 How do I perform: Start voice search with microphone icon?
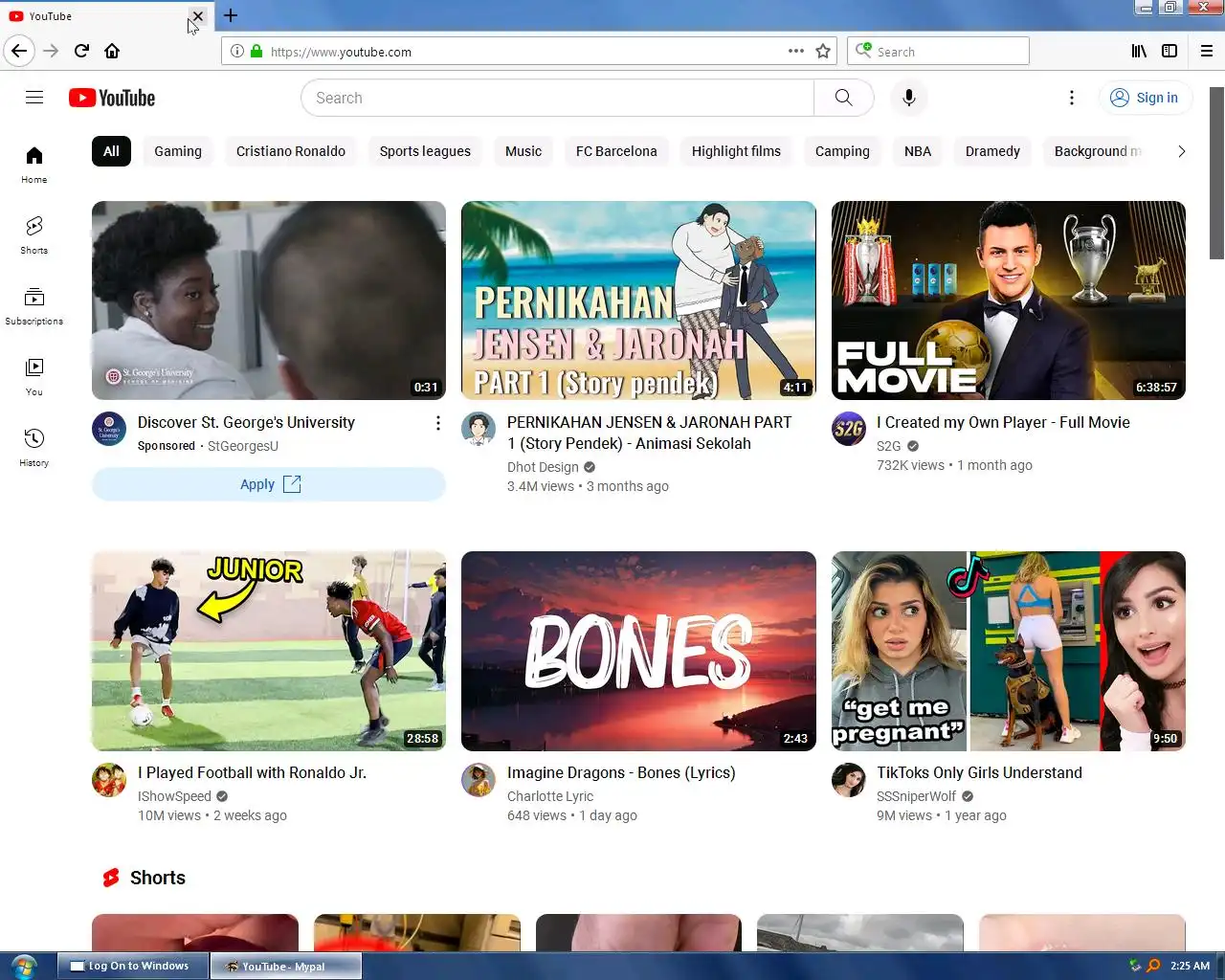click(908, 98)
